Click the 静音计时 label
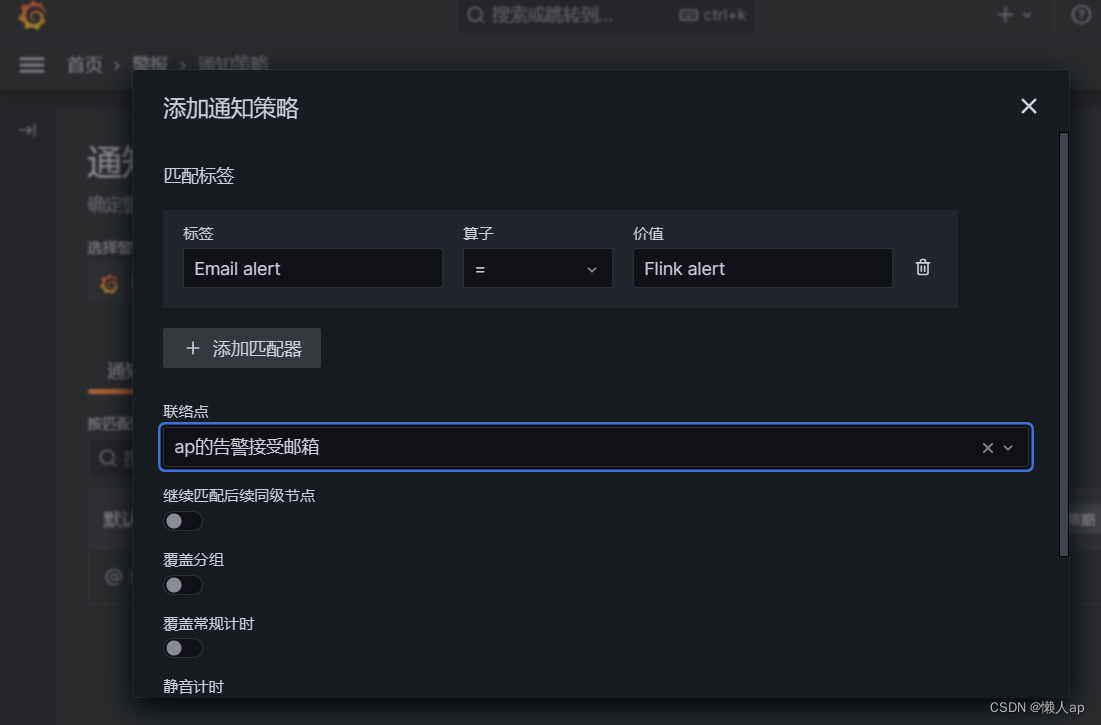This screenshot has width=1101, height=725. (193, 686)
